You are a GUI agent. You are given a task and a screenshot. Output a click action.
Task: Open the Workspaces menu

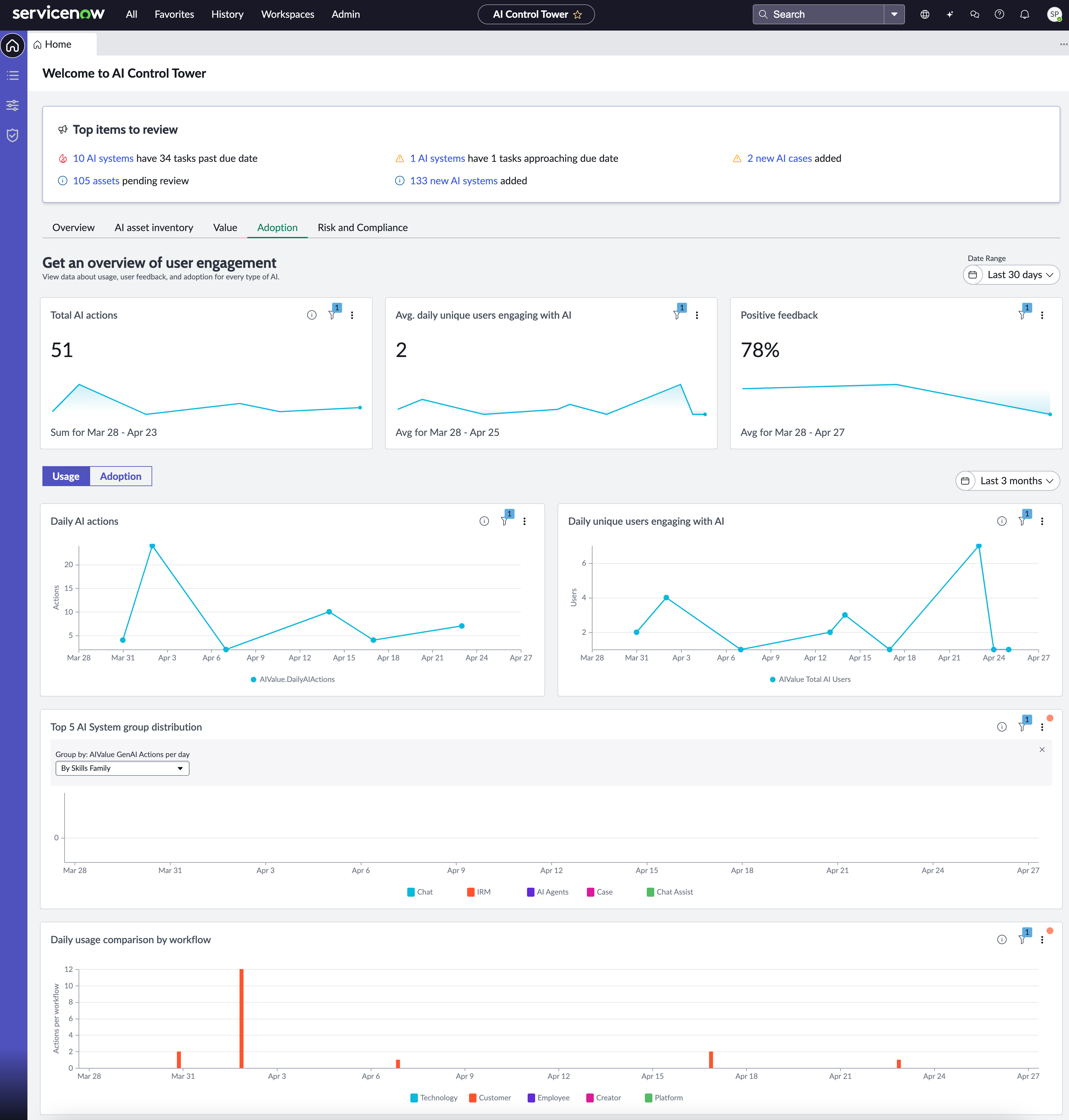[x=288, y=14]
